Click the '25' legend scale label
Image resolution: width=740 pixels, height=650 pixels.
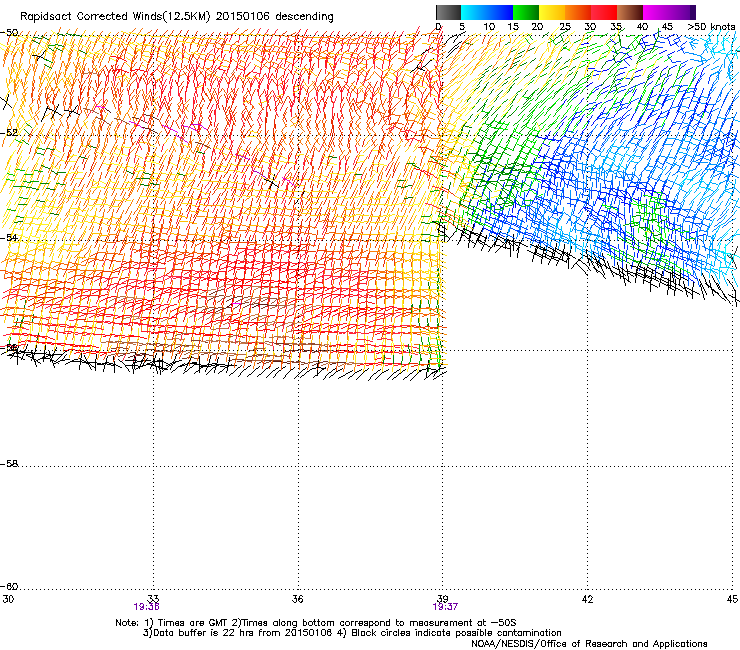click(565, 27)
